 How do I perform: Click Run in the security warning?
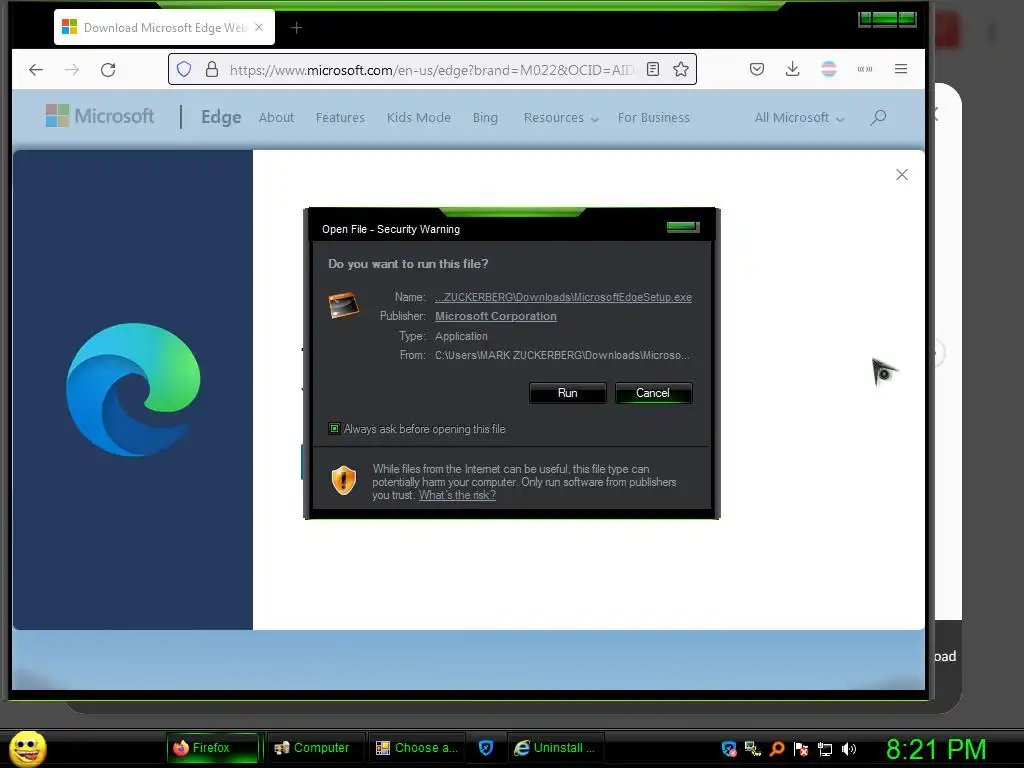click(x=568, y=393)
